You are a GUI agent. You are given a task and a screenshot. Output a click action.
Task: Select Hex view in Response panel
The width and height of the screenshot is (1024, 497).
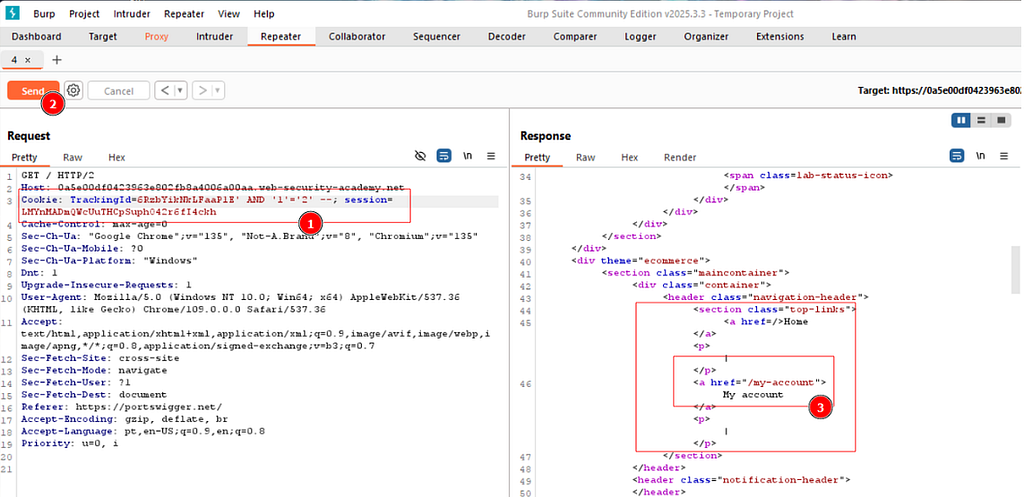630,157
